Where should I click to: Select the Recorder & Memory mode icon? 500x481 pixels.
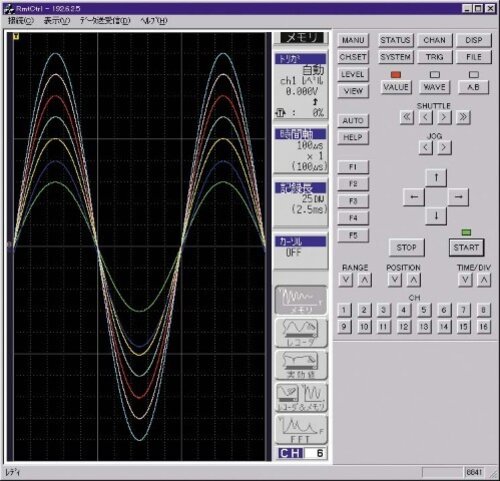301,397
